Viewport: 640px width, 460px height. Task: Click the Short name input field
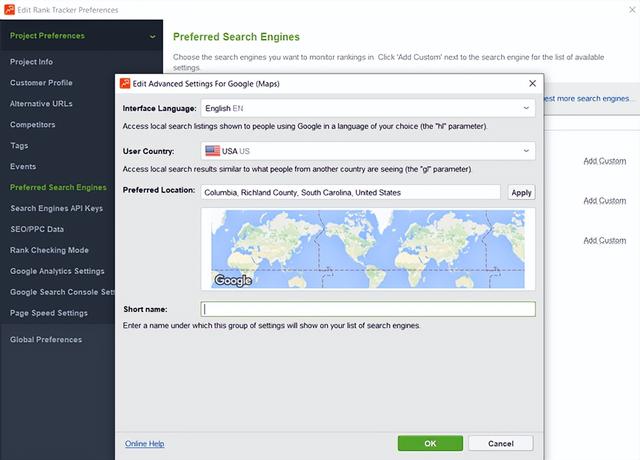(x=368, y=309)
